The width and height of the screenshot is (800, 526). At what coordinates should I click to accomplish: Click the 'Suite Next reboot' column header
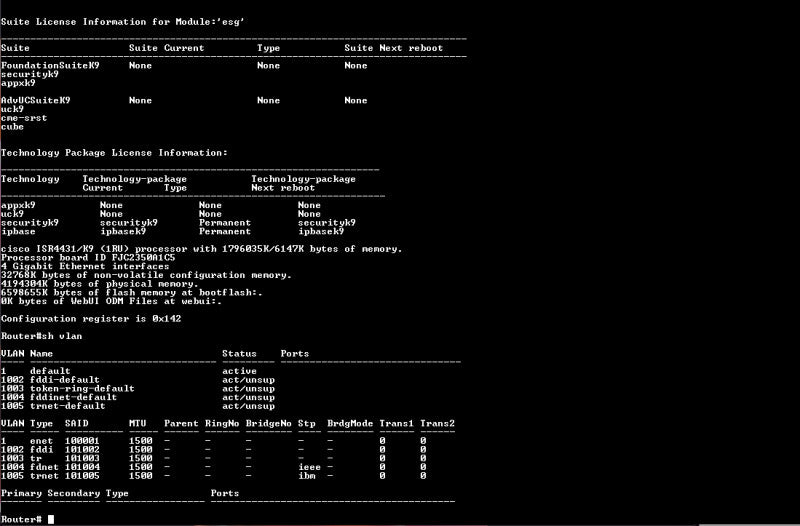[x=393, y=48]
